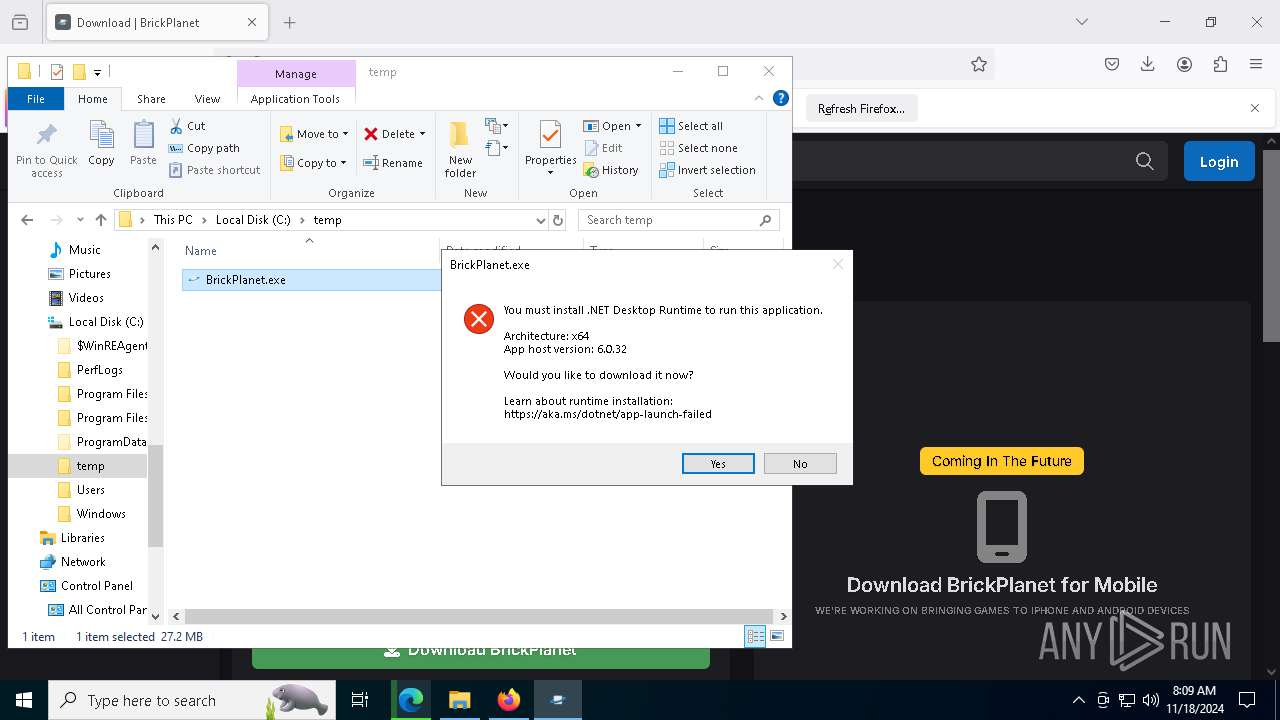Screen dimensions: 1280x720
Task: Open the Delete dropdown arrow
Action: [x=422, y=134]
